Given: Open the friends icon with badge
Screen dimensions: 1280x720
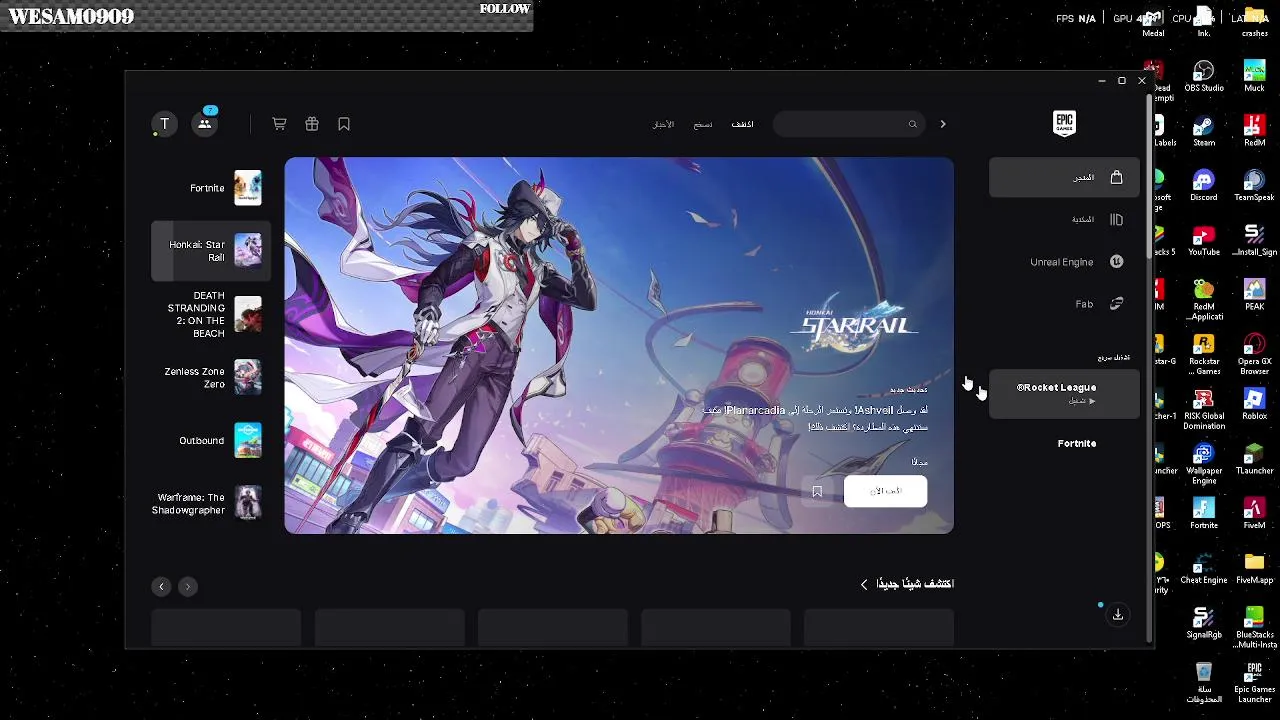Looking at the screenshot, I should click(205, 123).
